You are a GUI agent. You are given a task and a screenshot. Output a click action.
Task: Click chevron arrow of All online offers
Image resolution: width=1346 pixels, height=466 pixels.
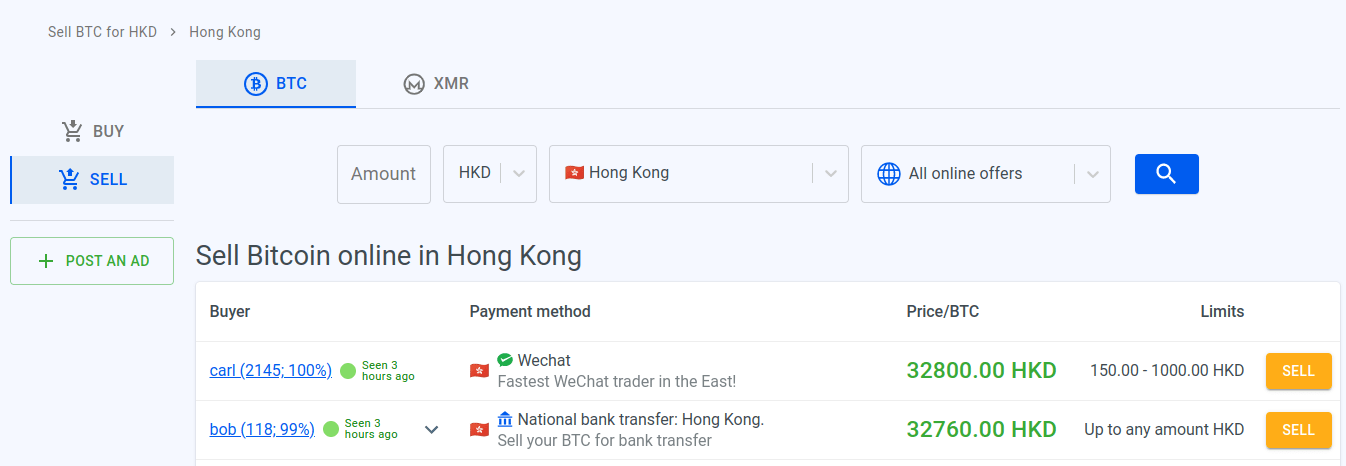pyautogui.click(x=1093, y=174)
